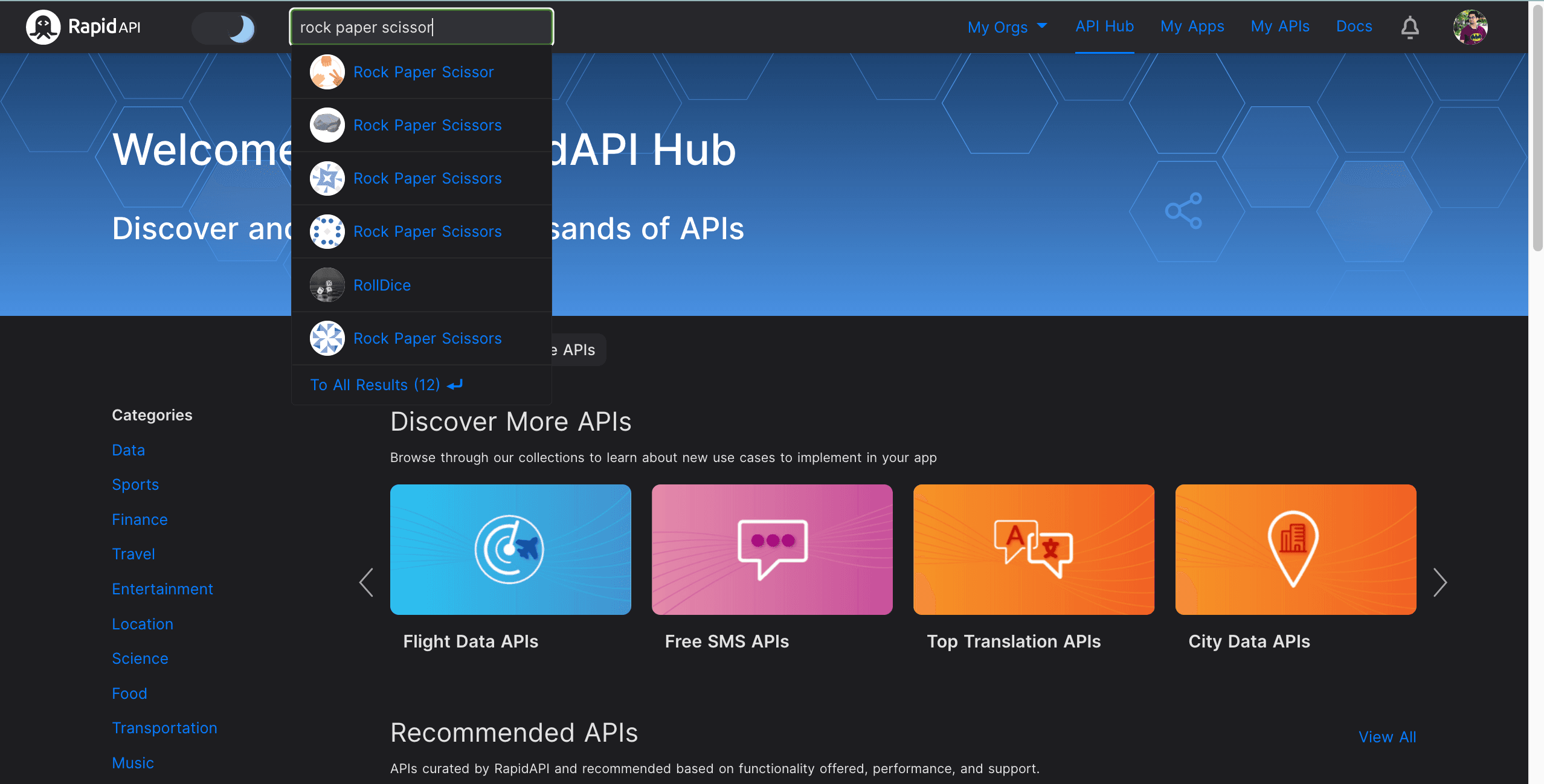Click the City Data APIs title
Screen dimensions: 1544x784
[1249, 641]
